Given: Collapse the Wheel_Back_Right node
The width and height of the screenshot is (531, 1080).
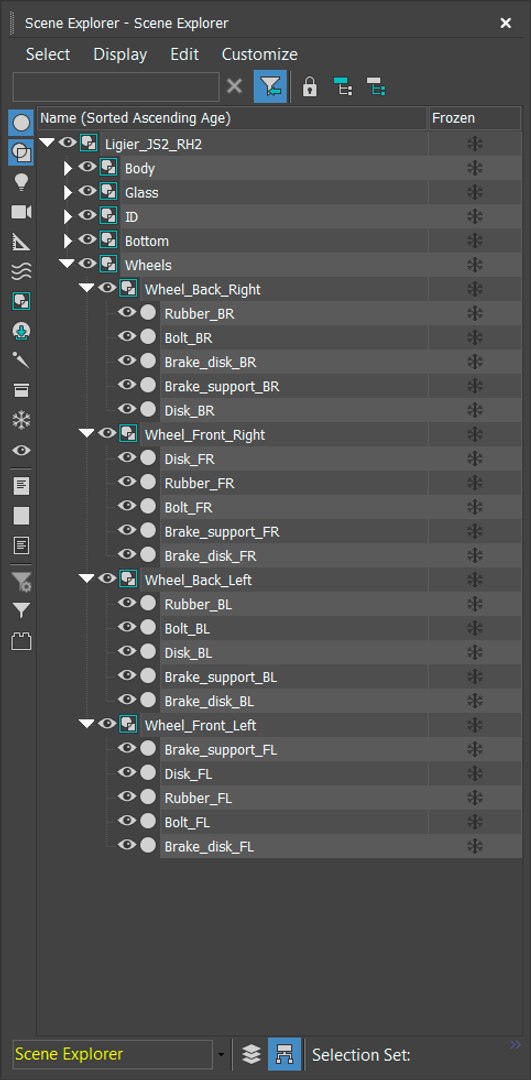Looking at the screenshot, I should pos(87,289).
